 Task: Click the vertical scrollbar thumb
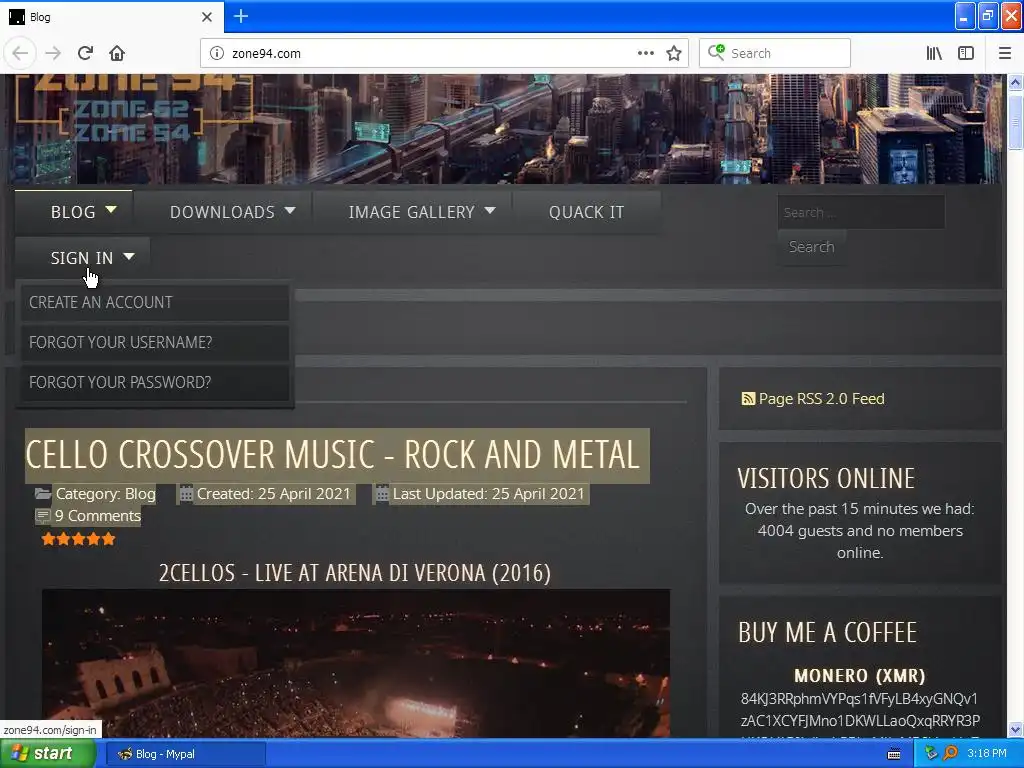[1015, 123]
